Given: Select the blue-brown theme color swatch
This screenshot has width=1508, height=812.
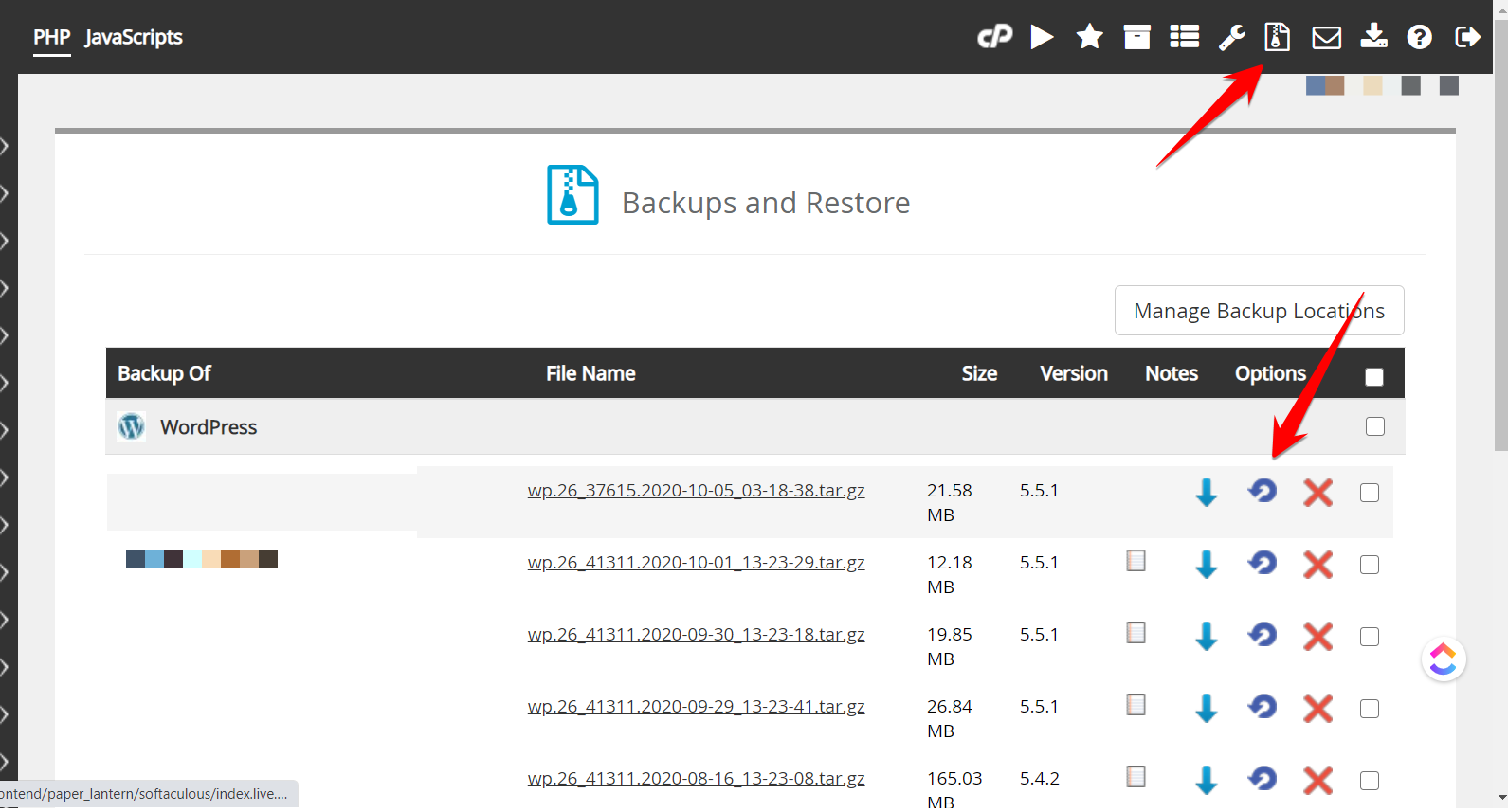Looking at the screenshot, I should pyautogui.click(x=1325, y=86).
